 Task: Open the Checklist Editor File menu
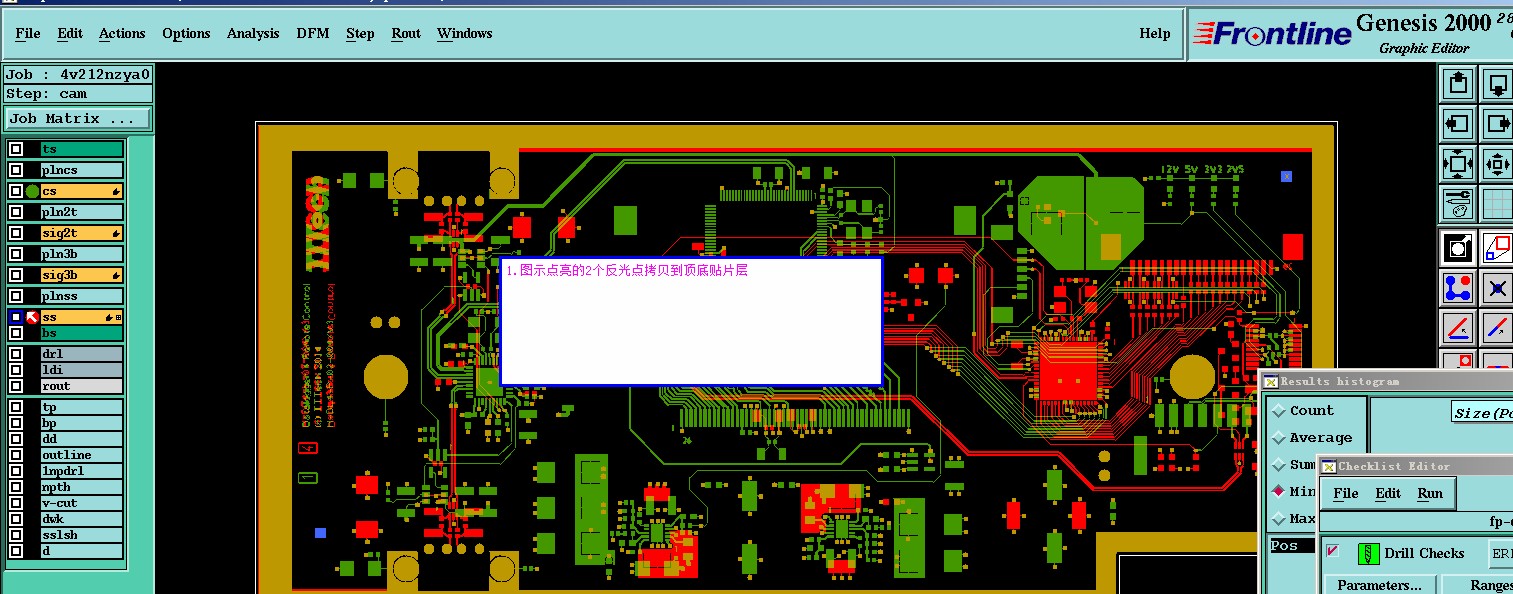click(1346, 493)
